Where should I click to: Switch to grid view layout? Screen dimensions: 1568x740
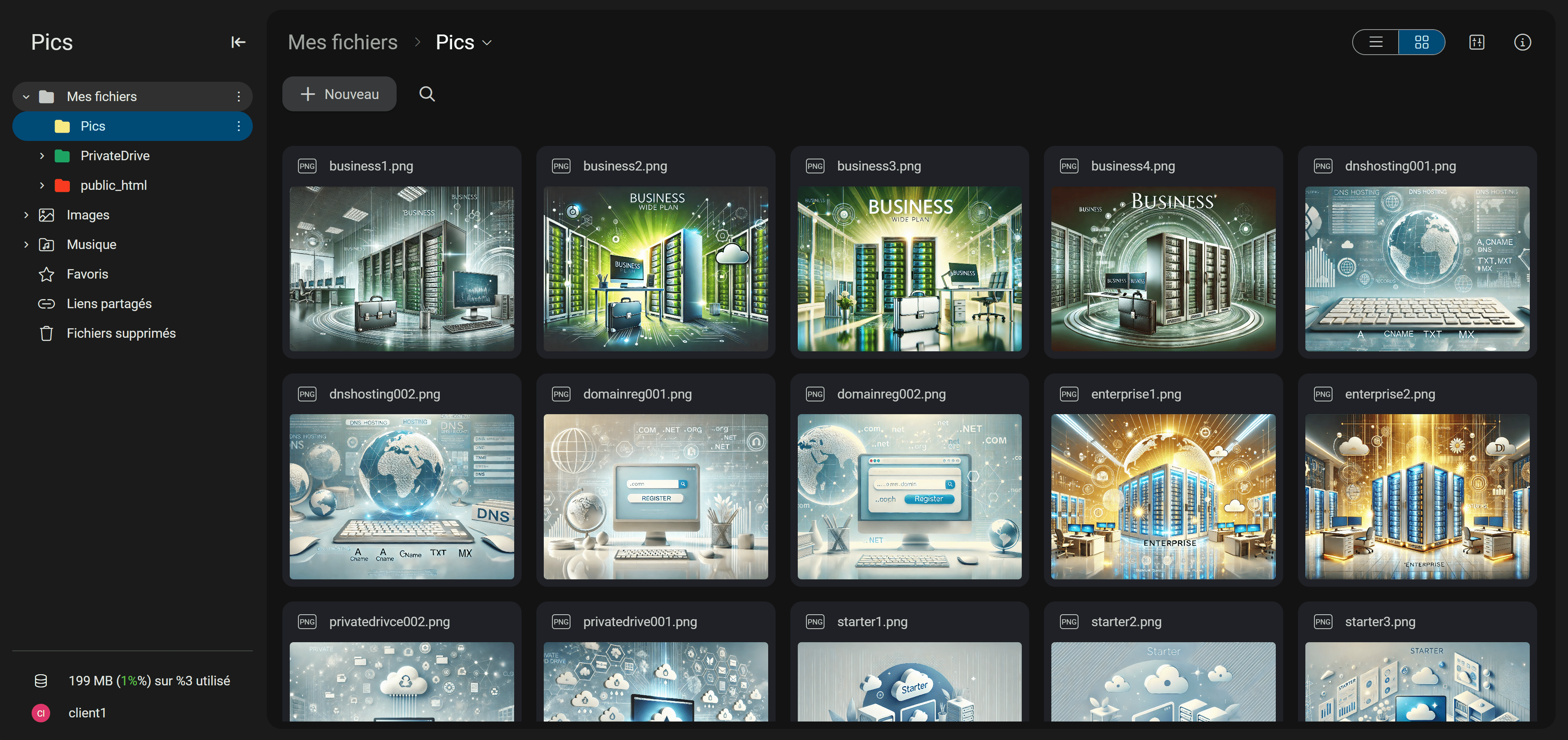(x=1421, y=42)
